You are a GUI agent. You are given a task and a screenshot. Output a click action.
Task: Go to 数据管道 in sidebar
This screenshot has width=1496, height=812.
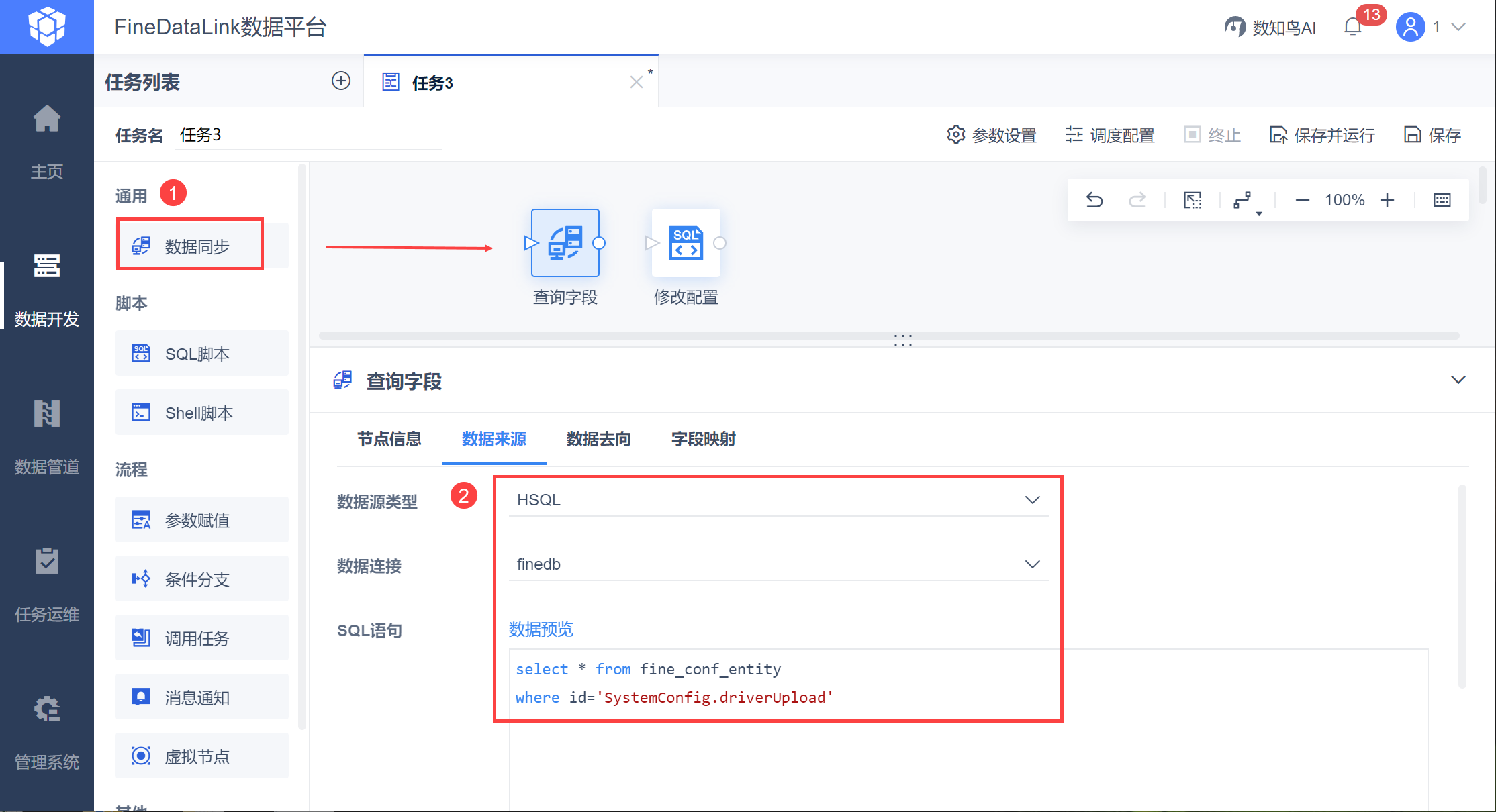(46, 436)
